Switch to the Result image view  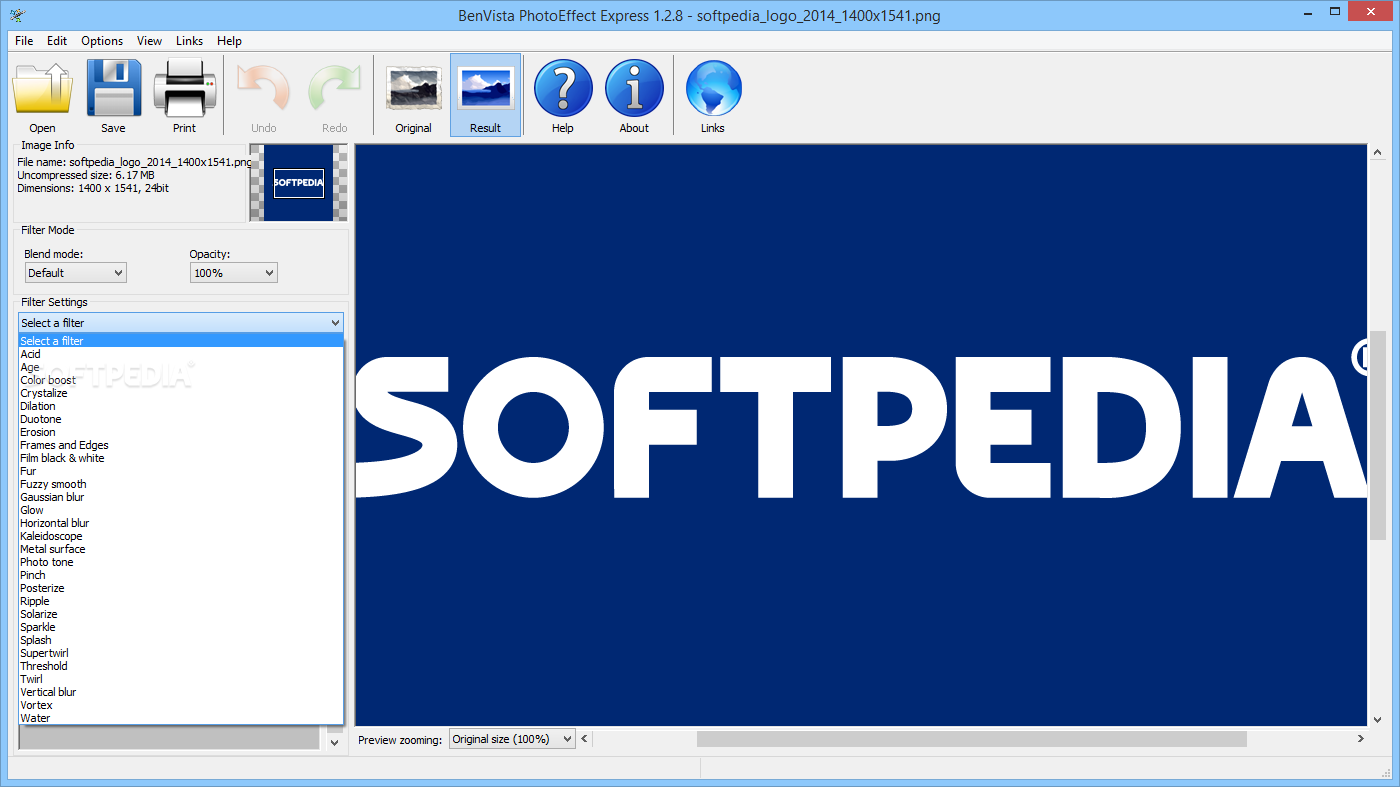tap(485, 95)
